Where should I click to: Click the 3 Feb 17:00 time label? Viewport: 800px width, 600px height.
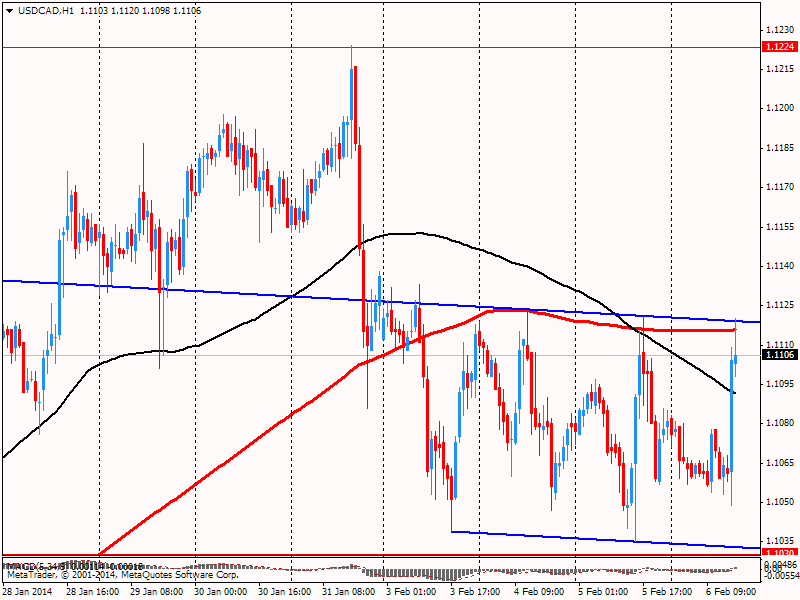[x=475, y=592]
